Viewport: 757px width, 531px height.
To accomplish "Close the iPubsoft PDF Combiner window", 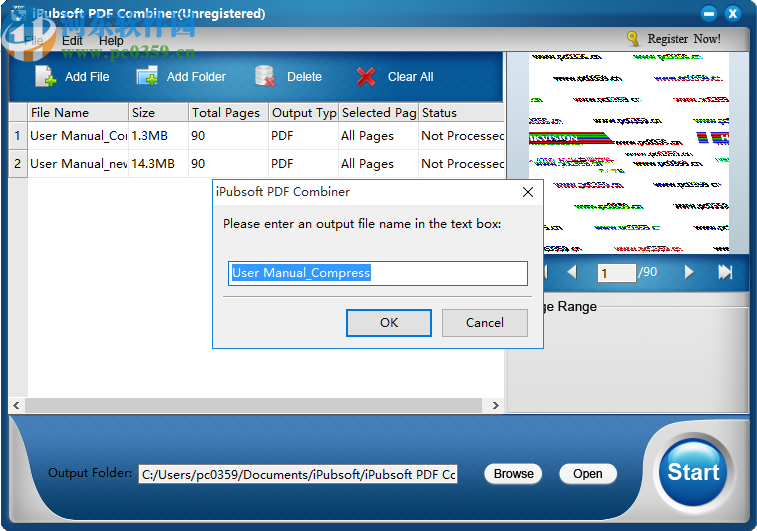I will (x=733, y=14).
